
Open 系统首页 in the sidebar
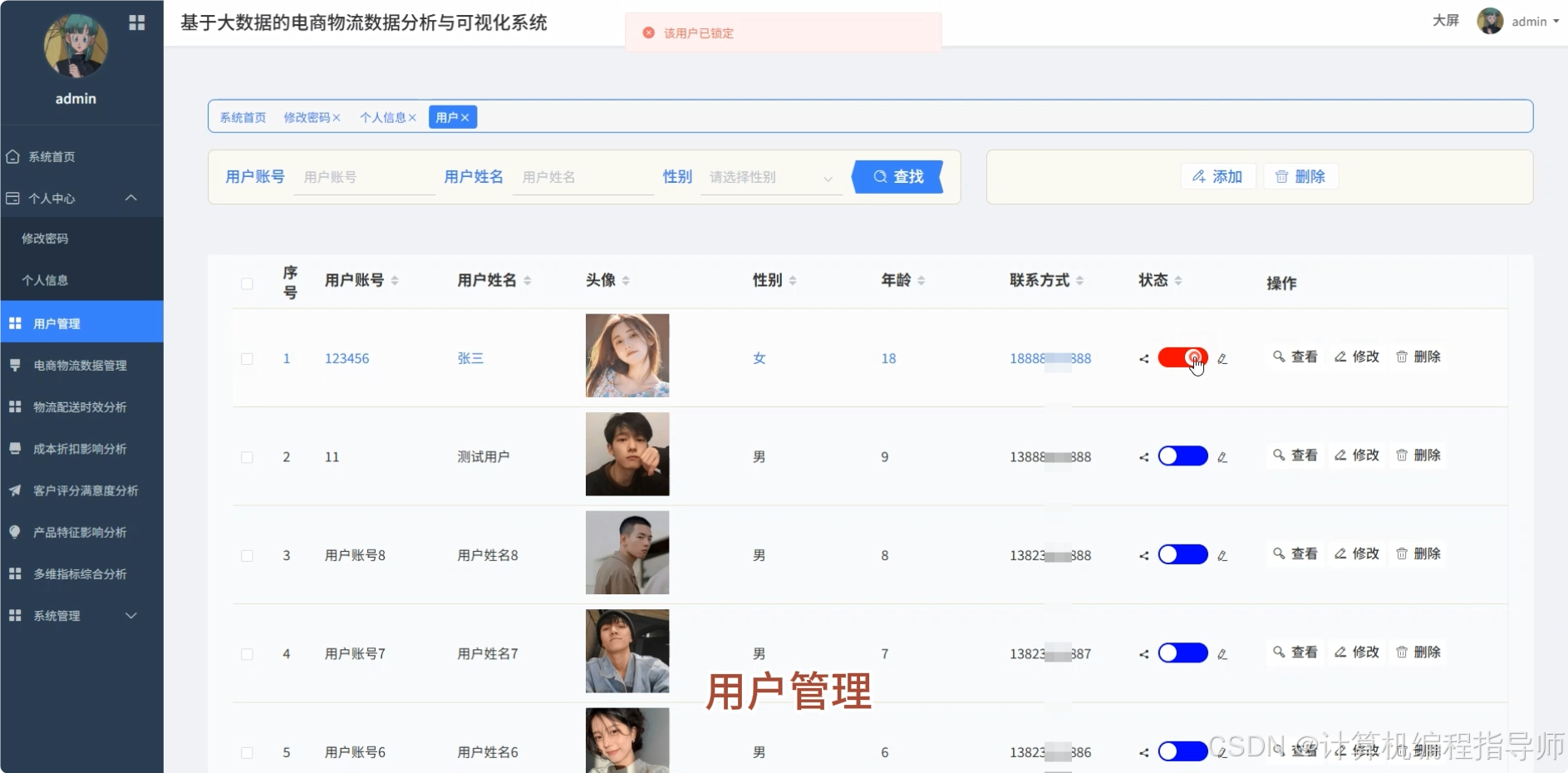tap(81, 156)
